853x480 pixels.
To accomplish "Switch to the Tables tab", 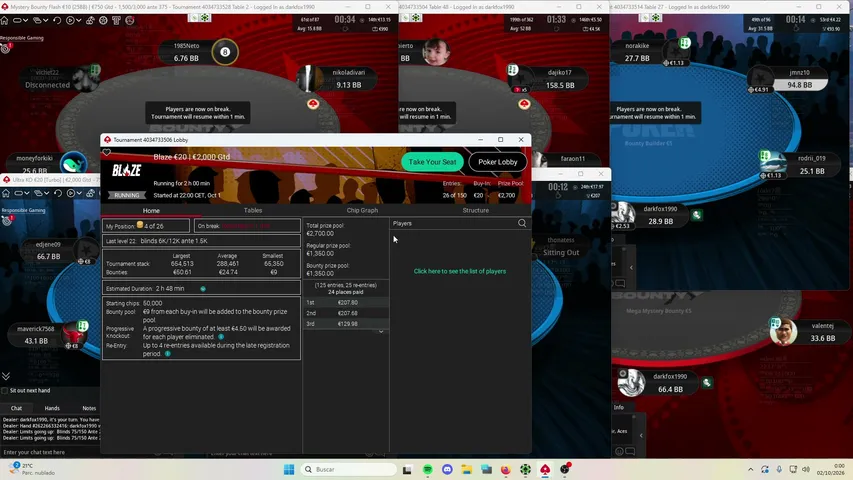I will coord(253,210).
